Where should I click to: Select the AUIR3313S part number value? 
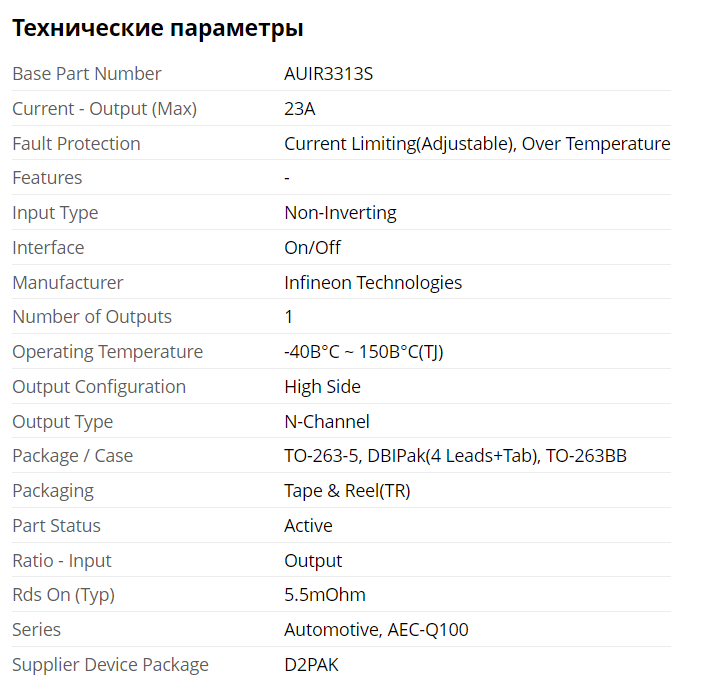(329, 74)
